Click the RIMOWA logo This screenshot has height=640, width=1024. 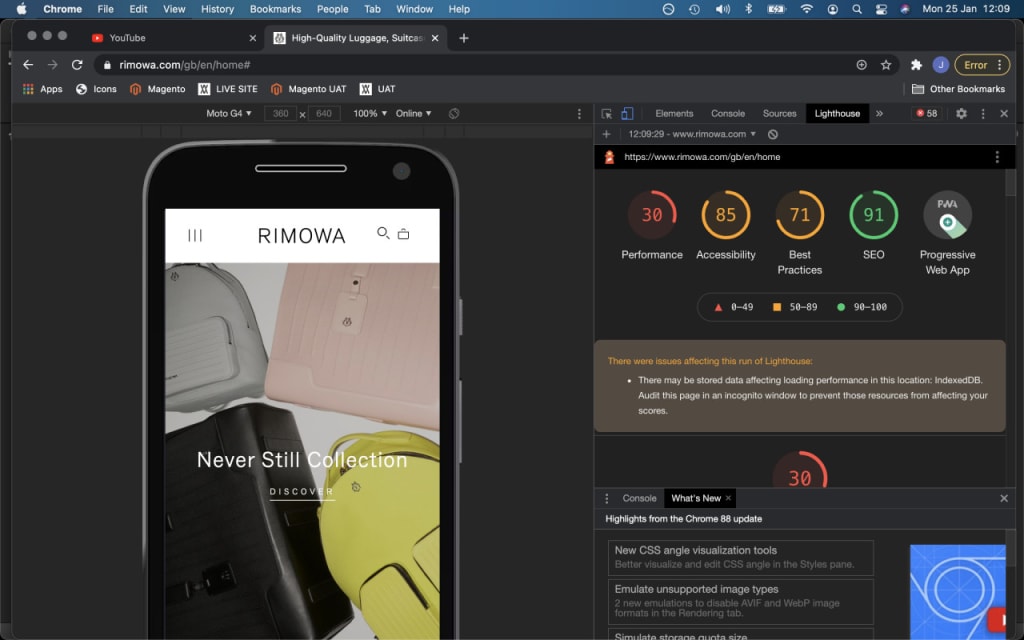[x=302, y=236]
